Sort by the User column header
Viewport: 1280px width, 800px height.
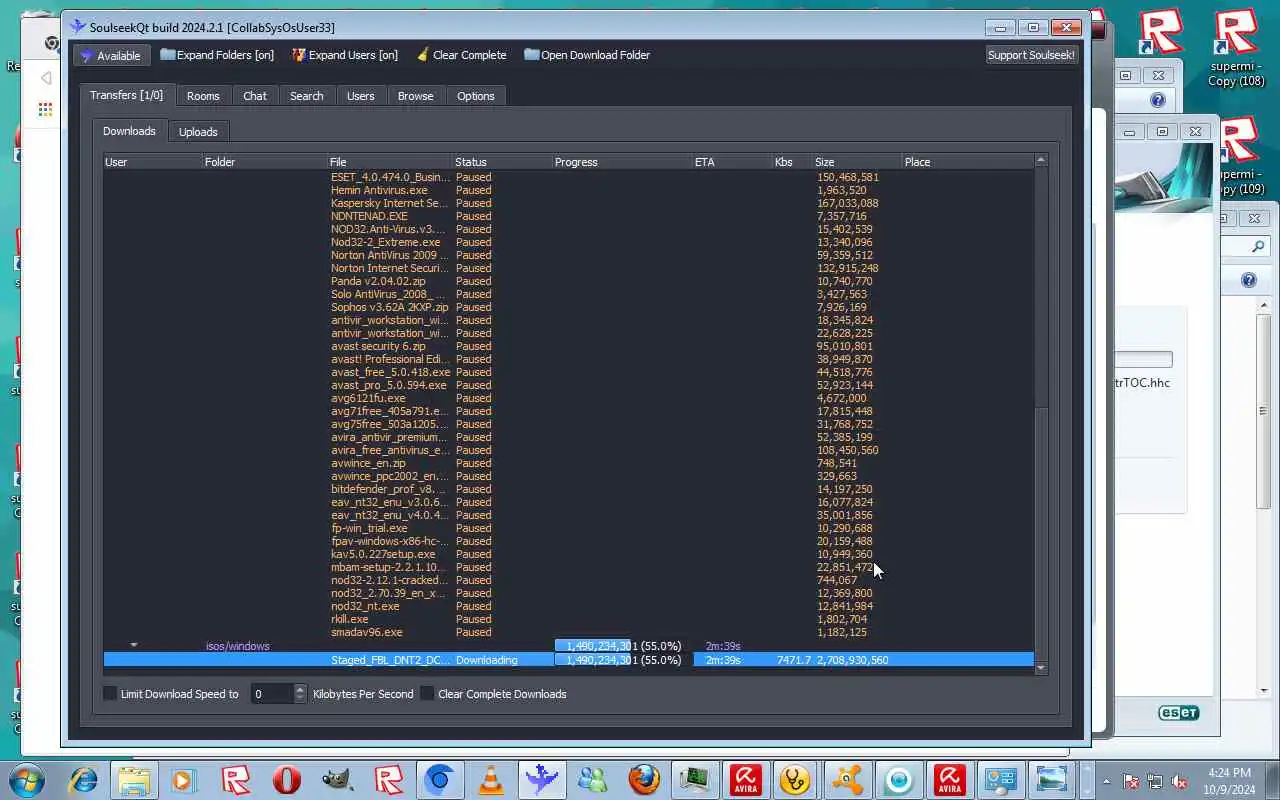pos(153,162)
